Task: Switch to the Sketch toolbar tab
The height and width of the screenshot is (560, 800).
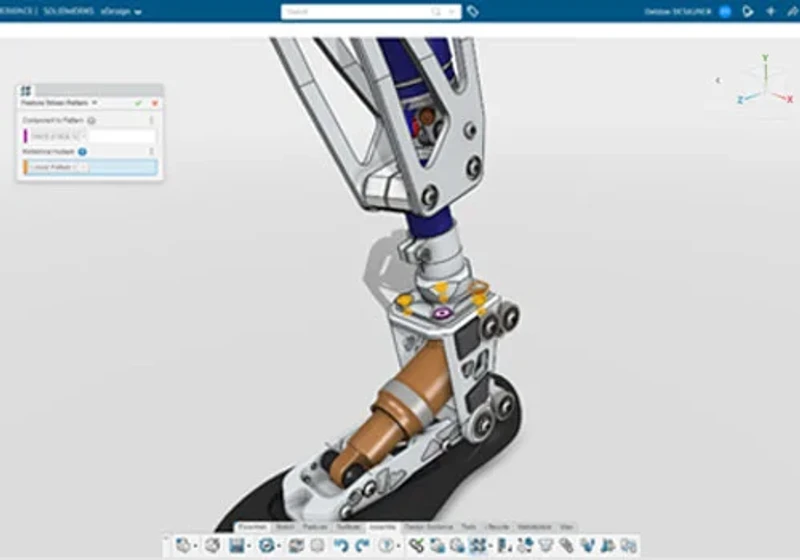Action: point(285,527)
